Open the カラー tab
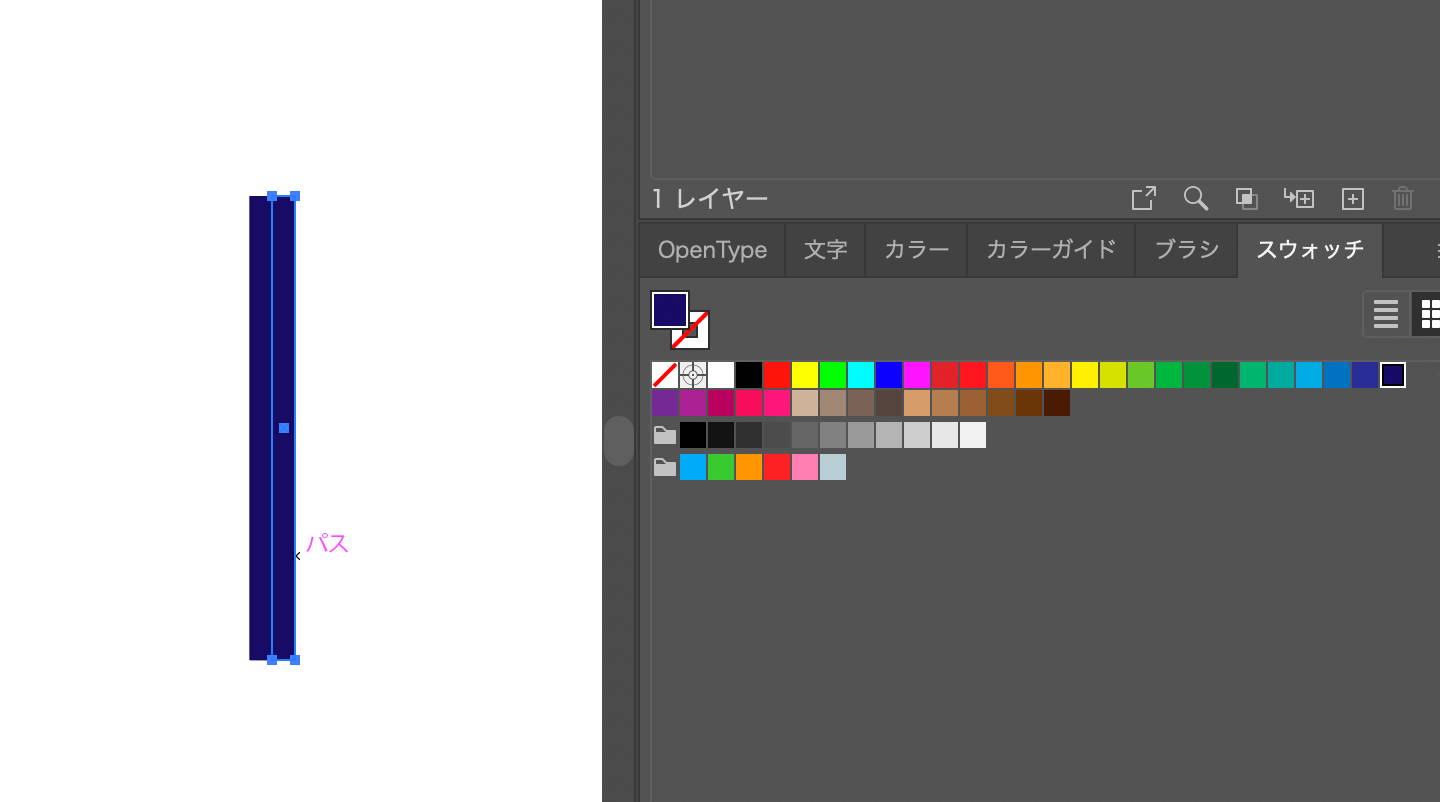Image resolution: width=1440 pixels, height=802 pixels. (916, 250)
